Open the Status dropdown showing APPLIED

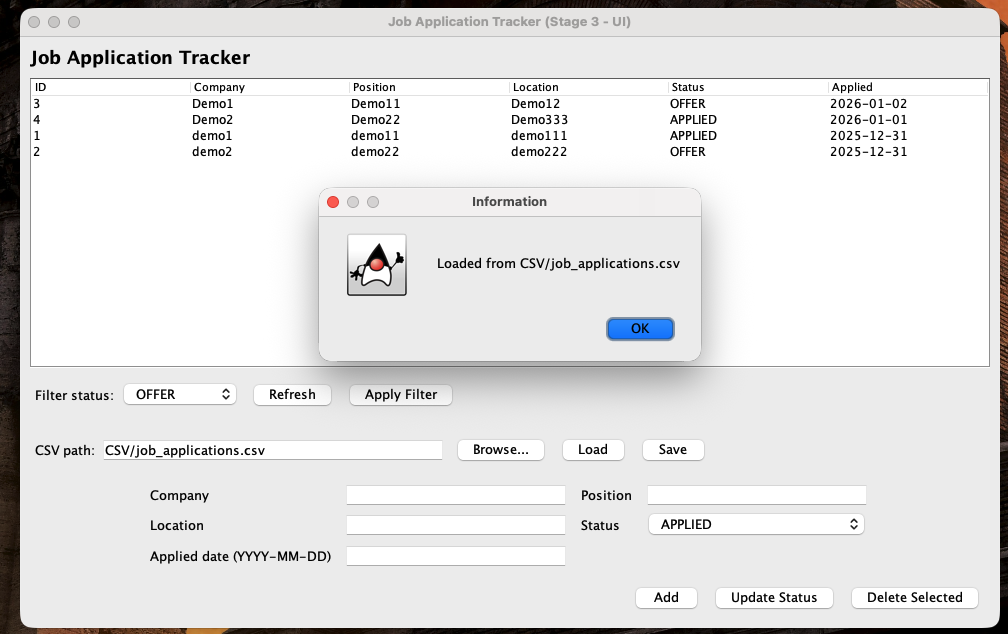tap(755, 523)
